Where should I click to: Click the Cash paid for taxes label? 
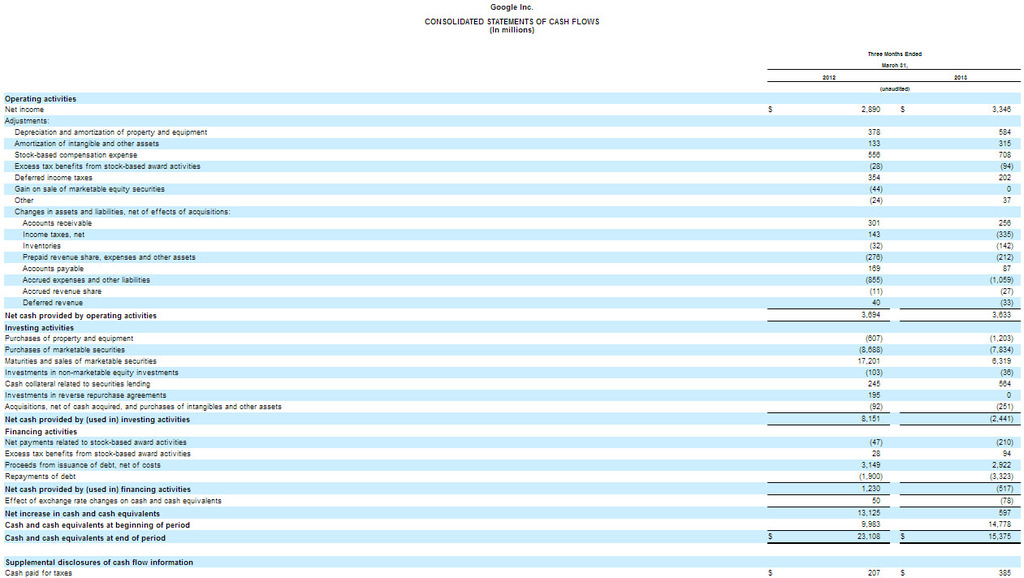tap(39, 573)
